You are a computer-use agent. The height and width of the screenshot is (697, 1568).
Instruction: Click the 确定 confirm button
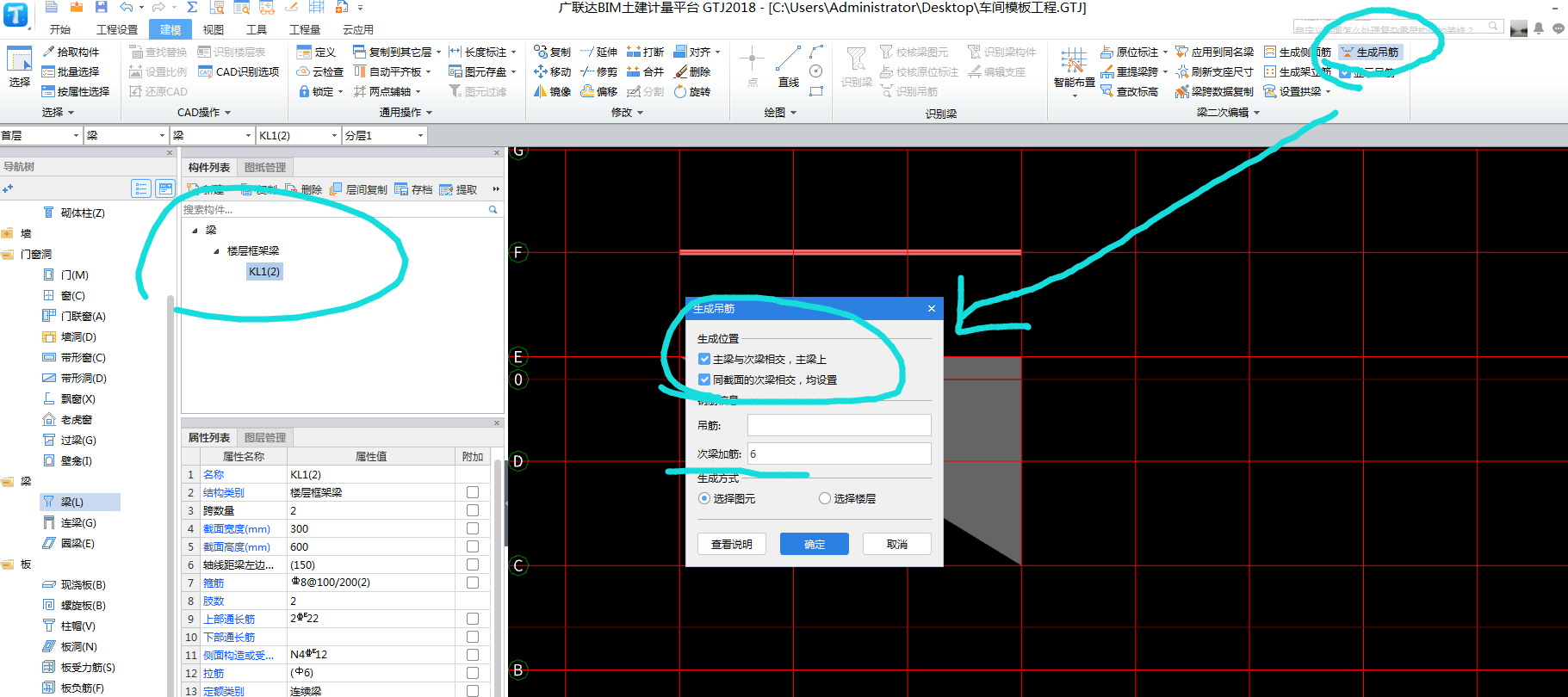[x=815, y=544]
